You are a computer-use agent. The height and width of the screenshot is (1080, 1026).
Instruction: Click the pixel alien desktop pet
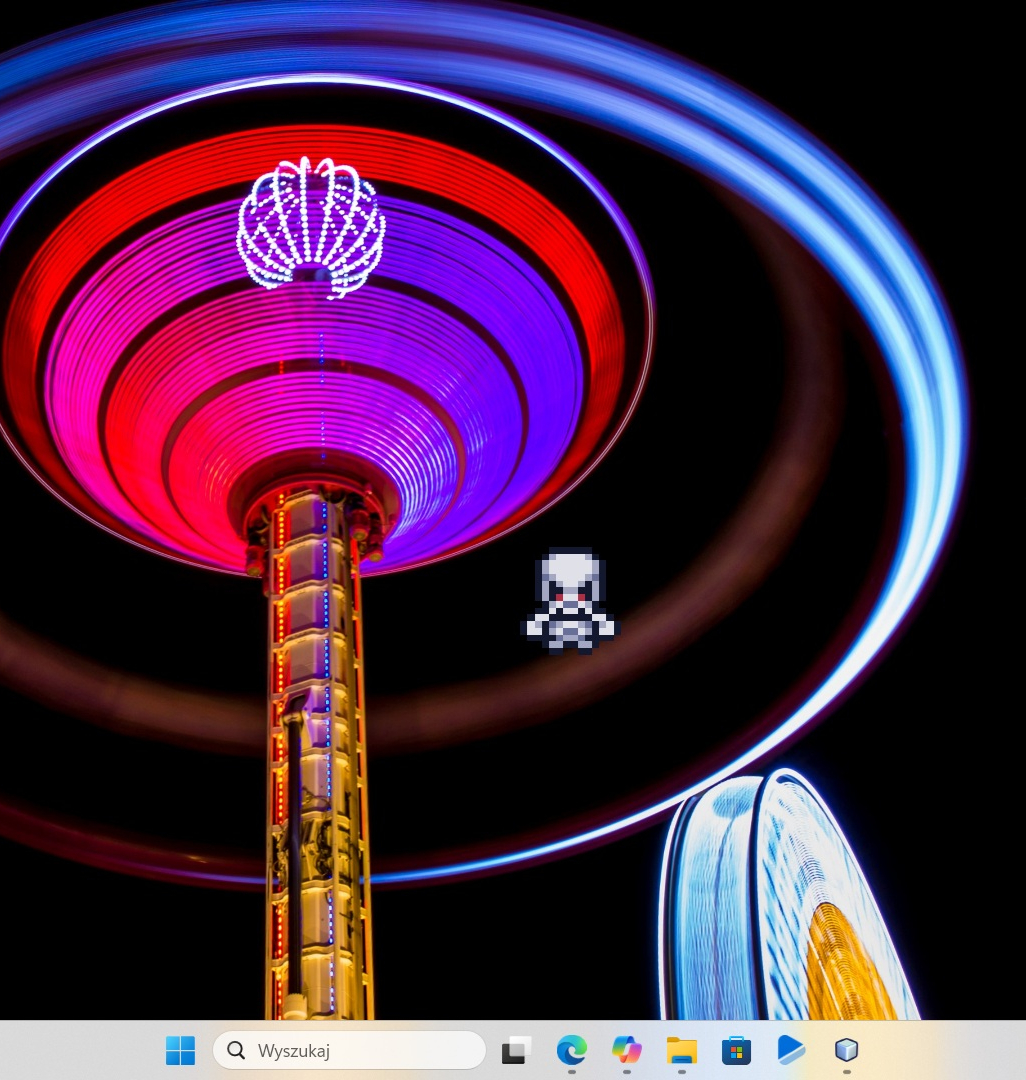tap(571, 601)
